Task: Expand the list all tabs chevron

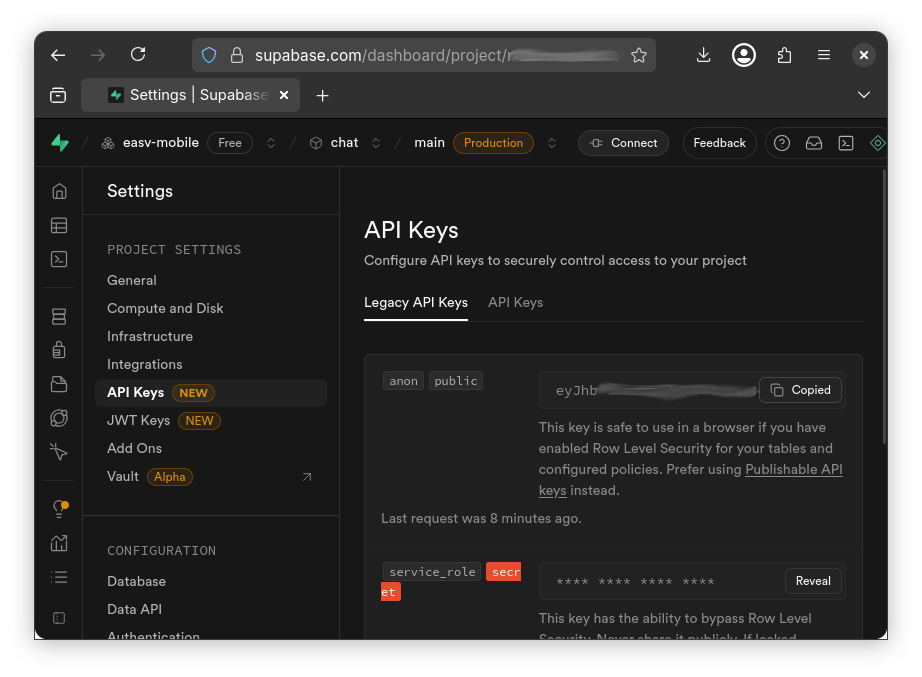Action: click(864, 95)
